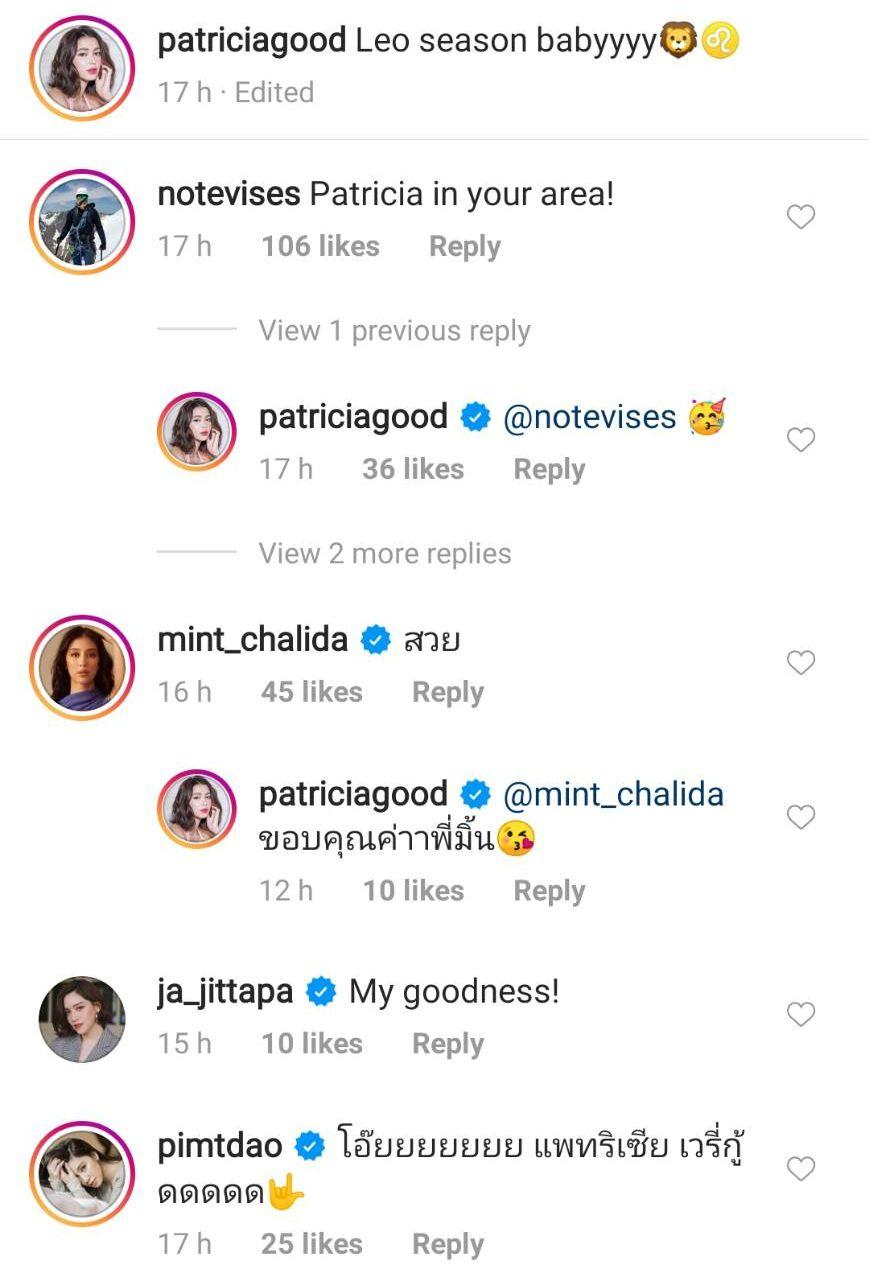The height and width of the screenshot is (1285, 869).
Task: Reply to pimtdao's comment
Action: click(x=447, y=1244)
